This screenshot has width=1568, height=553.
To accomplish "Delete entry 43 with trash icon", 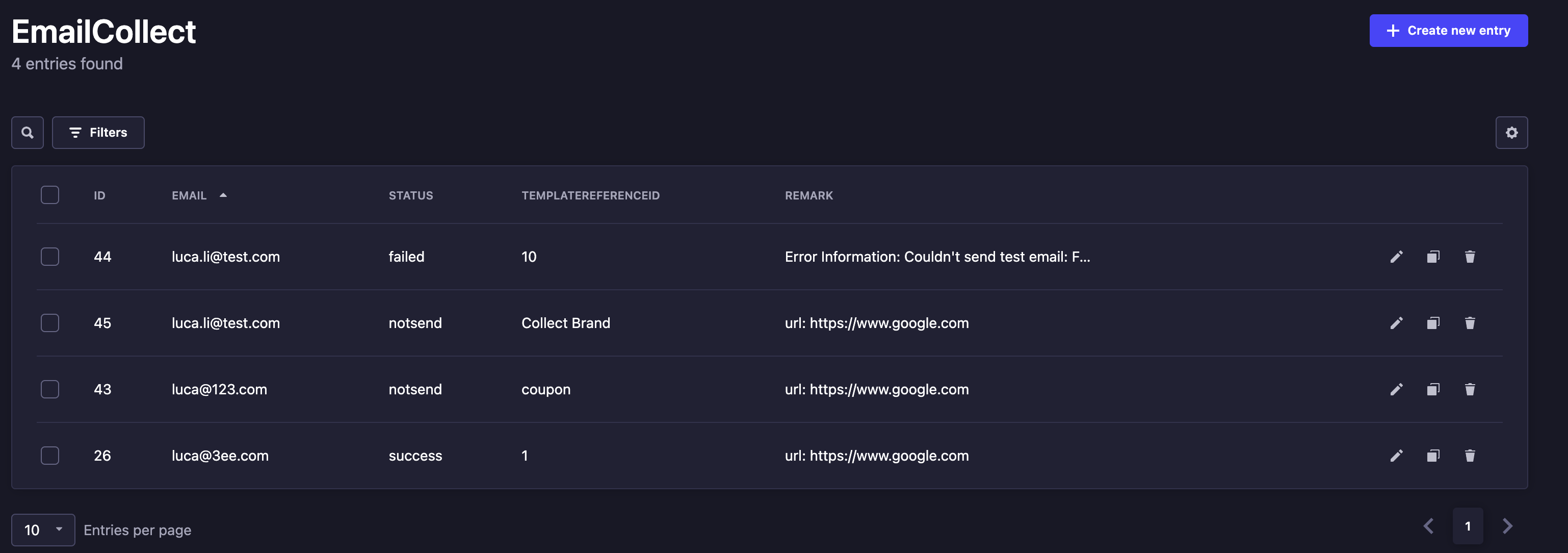I will (1470, 389).
